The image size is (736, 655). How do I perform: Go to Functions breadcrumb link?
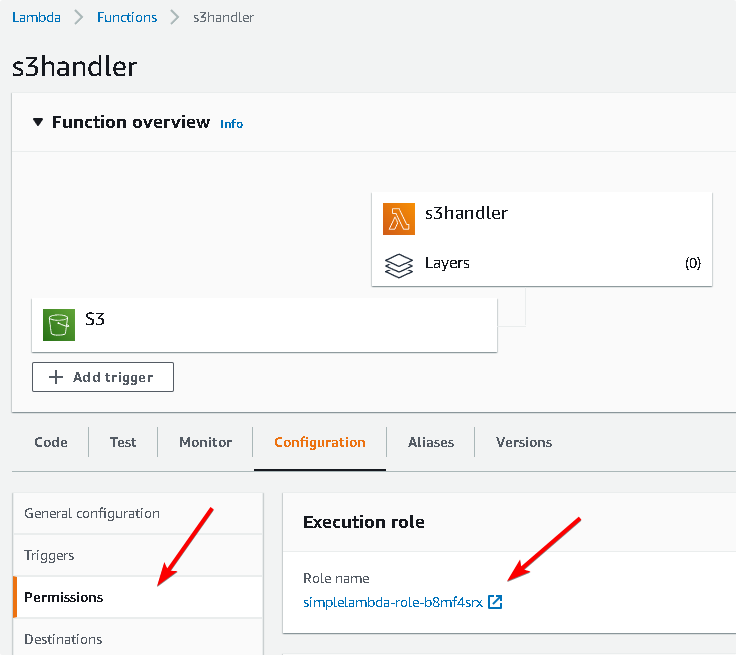point(127,17)
